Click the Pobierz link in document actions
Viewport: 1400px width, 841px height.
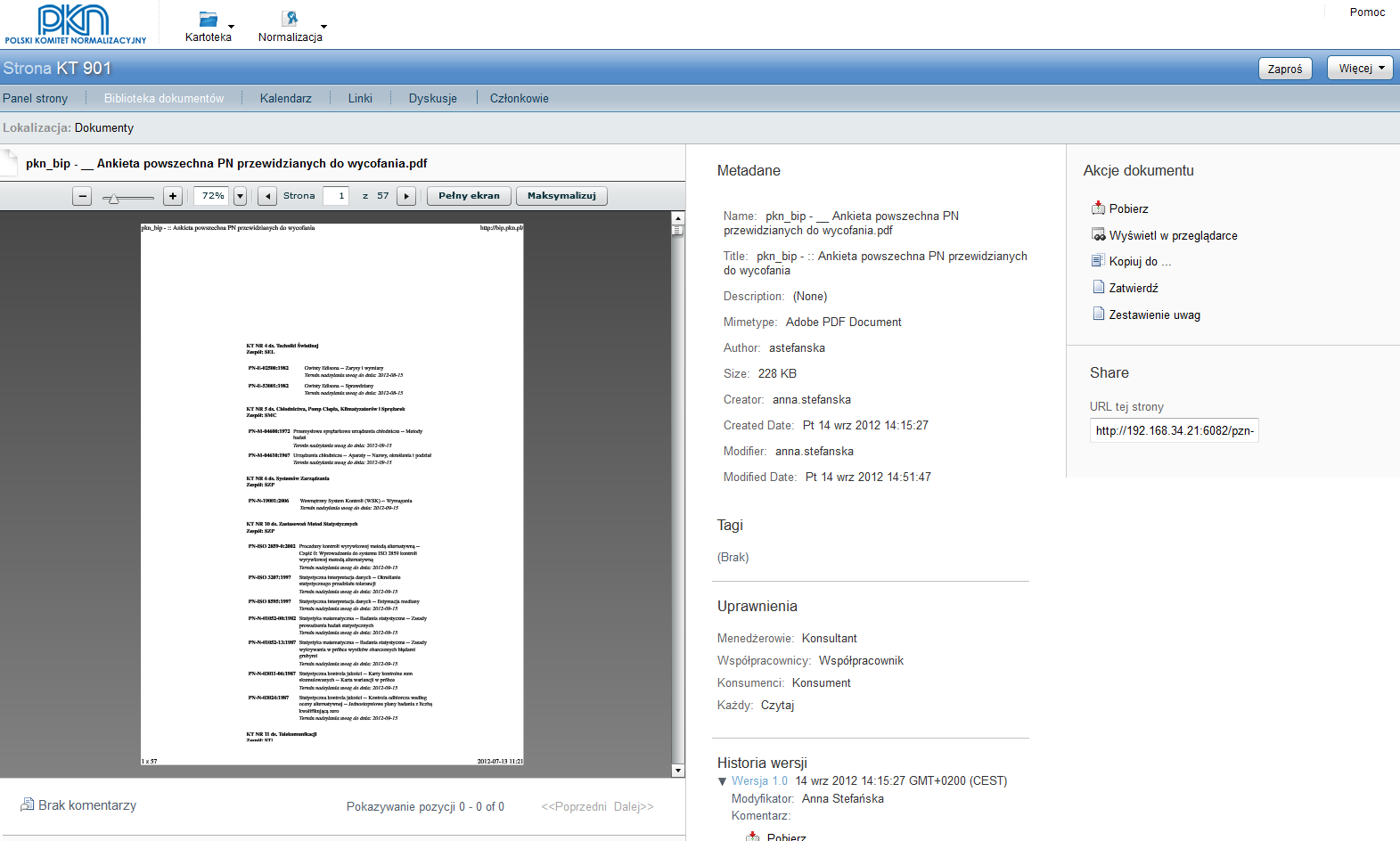[x=1129, y=208]
